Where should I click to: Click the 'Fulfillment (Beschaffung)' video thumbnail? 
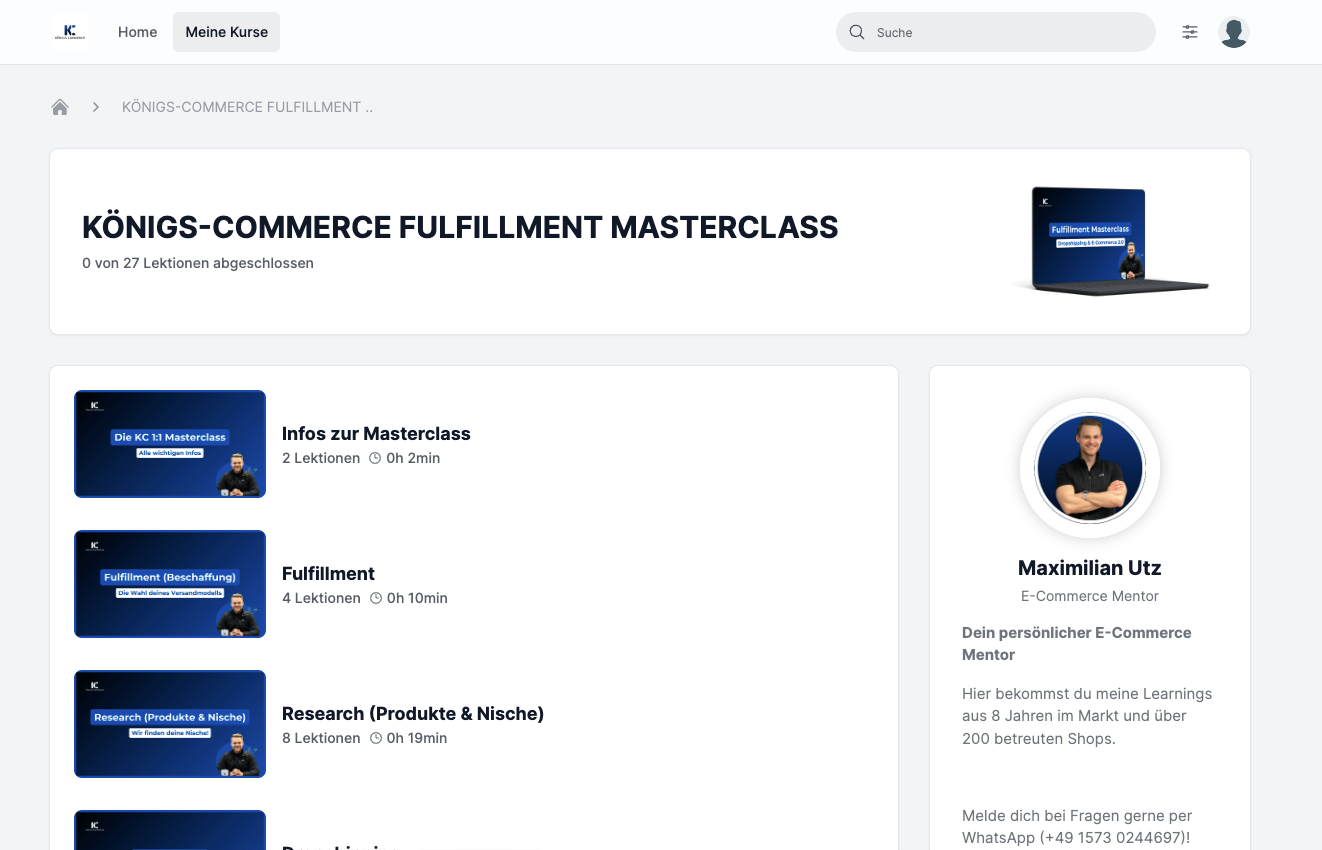tap(169, 583)
